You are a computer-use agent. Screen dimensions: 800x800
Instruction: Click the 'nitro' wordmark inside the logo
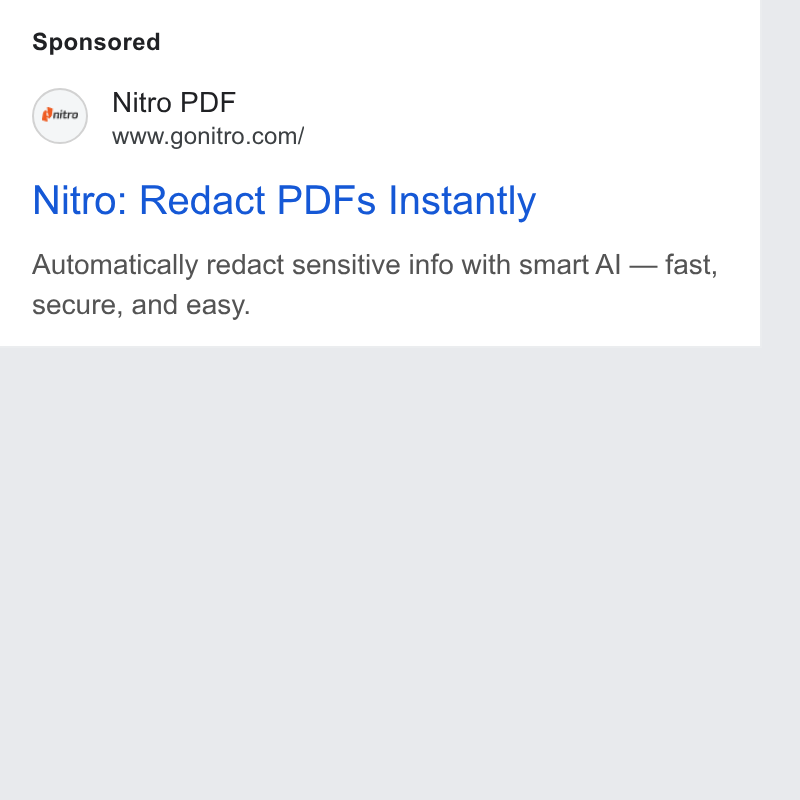pos(66,115)
